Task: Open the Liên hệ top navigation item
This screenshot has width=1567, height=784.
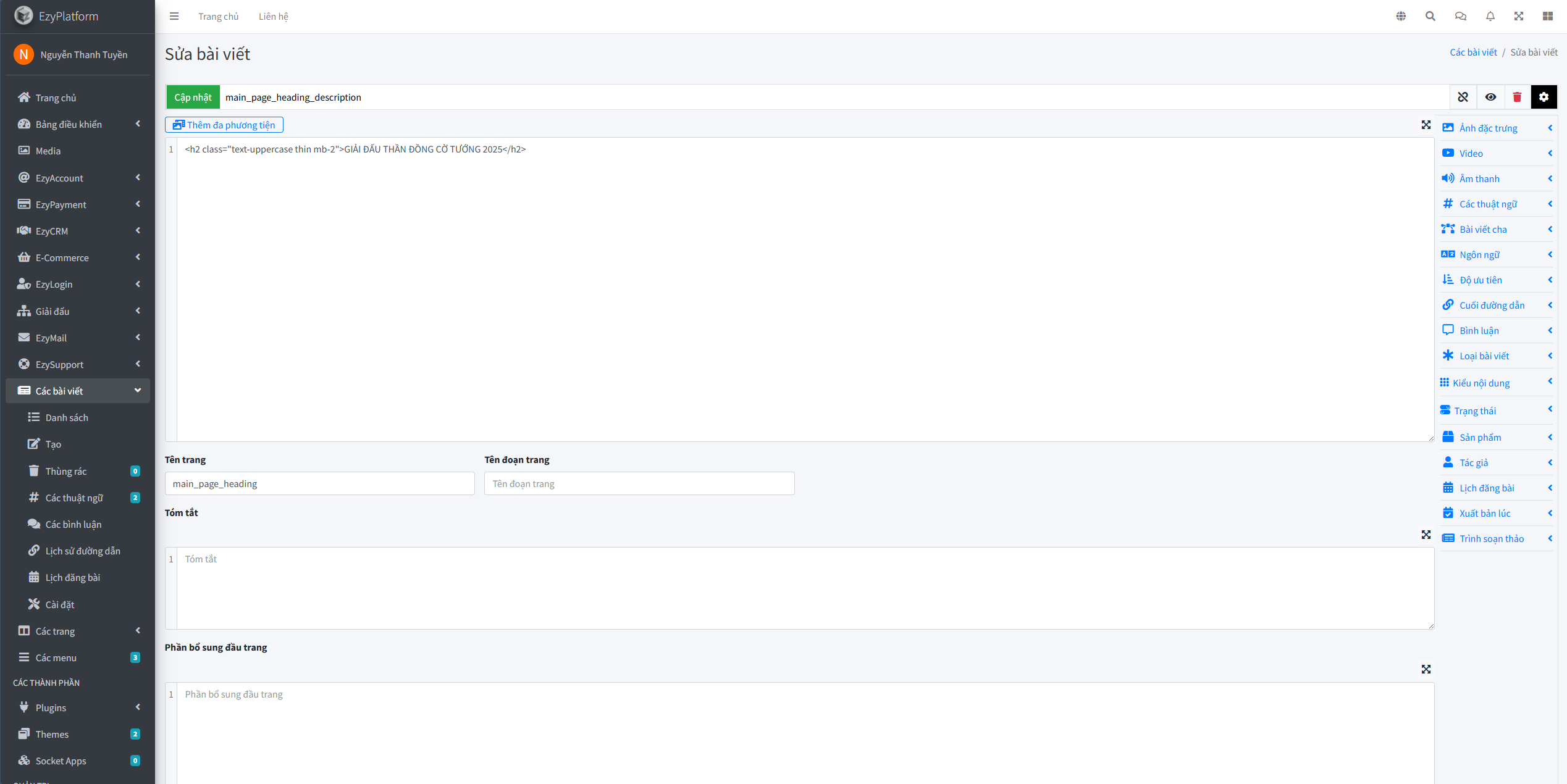Action: 273,16
